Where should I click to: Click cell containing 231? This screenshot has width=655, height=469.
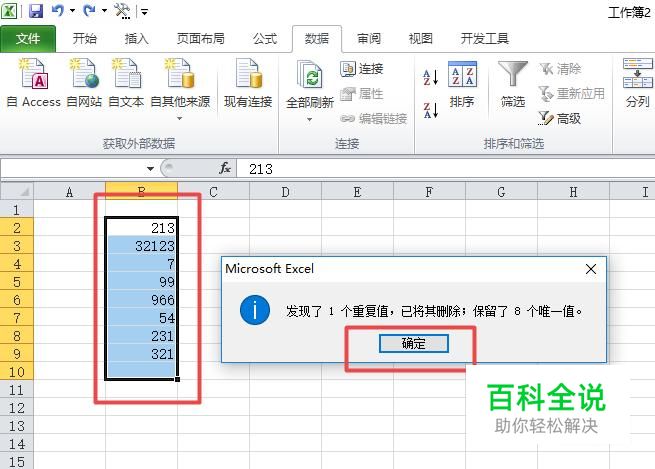point(142,335)
